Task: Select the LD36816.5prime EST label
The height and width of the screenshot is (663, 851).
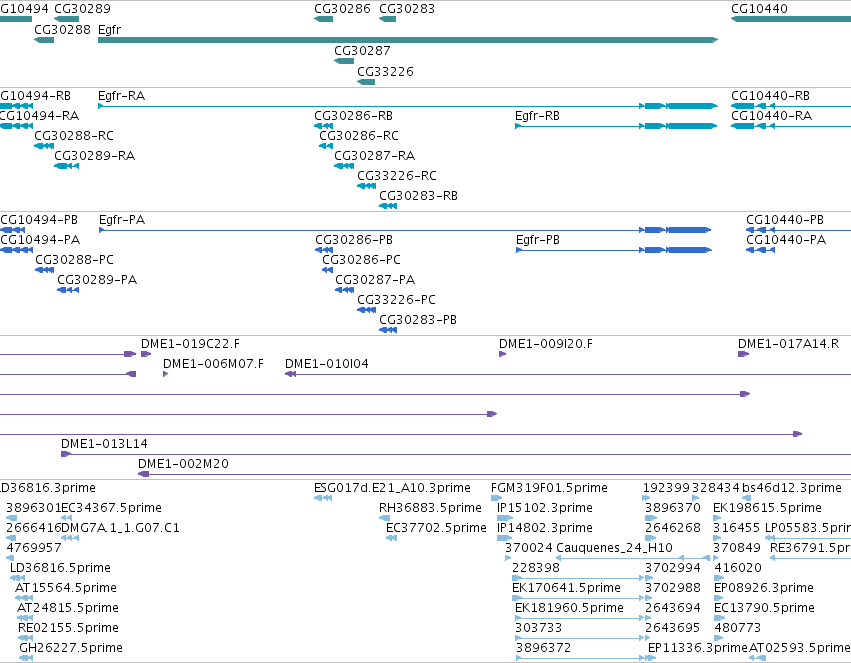Action: pos(60,568)
